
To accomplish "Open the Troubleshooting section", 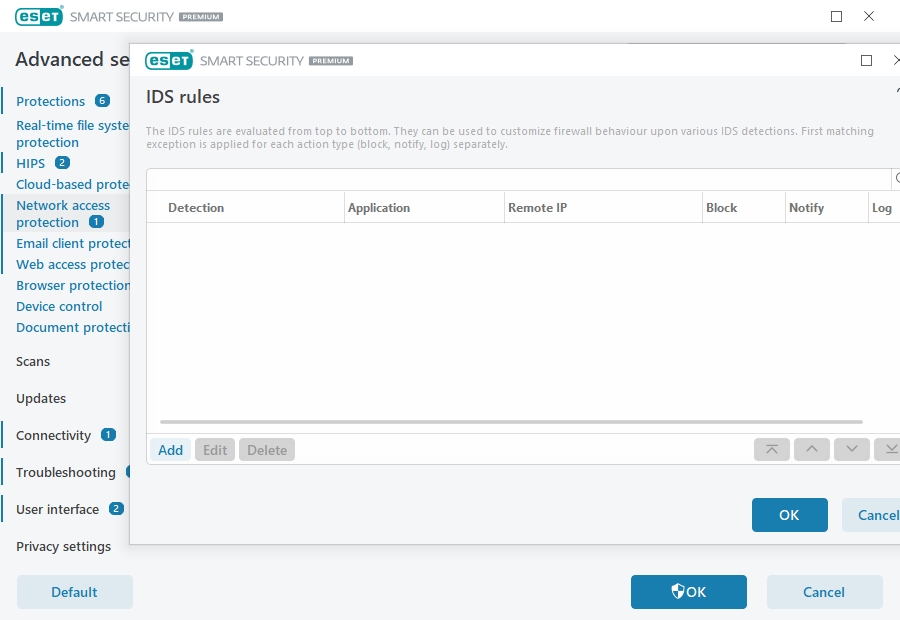I will pos(66,472).
